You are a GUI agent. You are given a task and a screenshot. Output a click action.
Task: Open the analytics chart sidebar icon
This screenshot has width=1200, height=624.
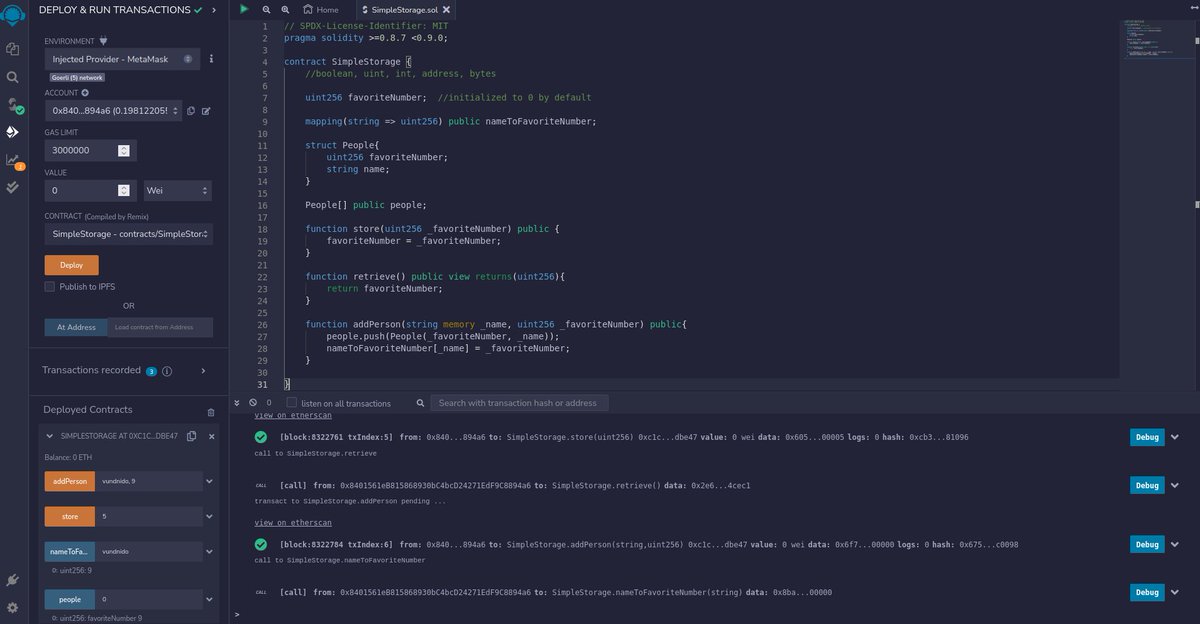[x=13, y=160]
